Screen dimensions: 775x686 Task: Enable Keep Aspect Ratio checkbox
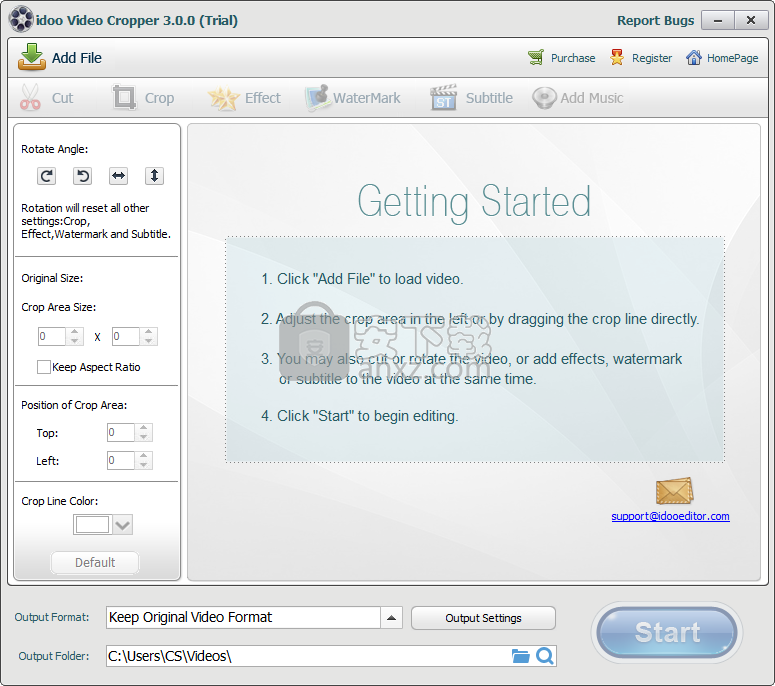pyautogui.click(x=43, y=367)
